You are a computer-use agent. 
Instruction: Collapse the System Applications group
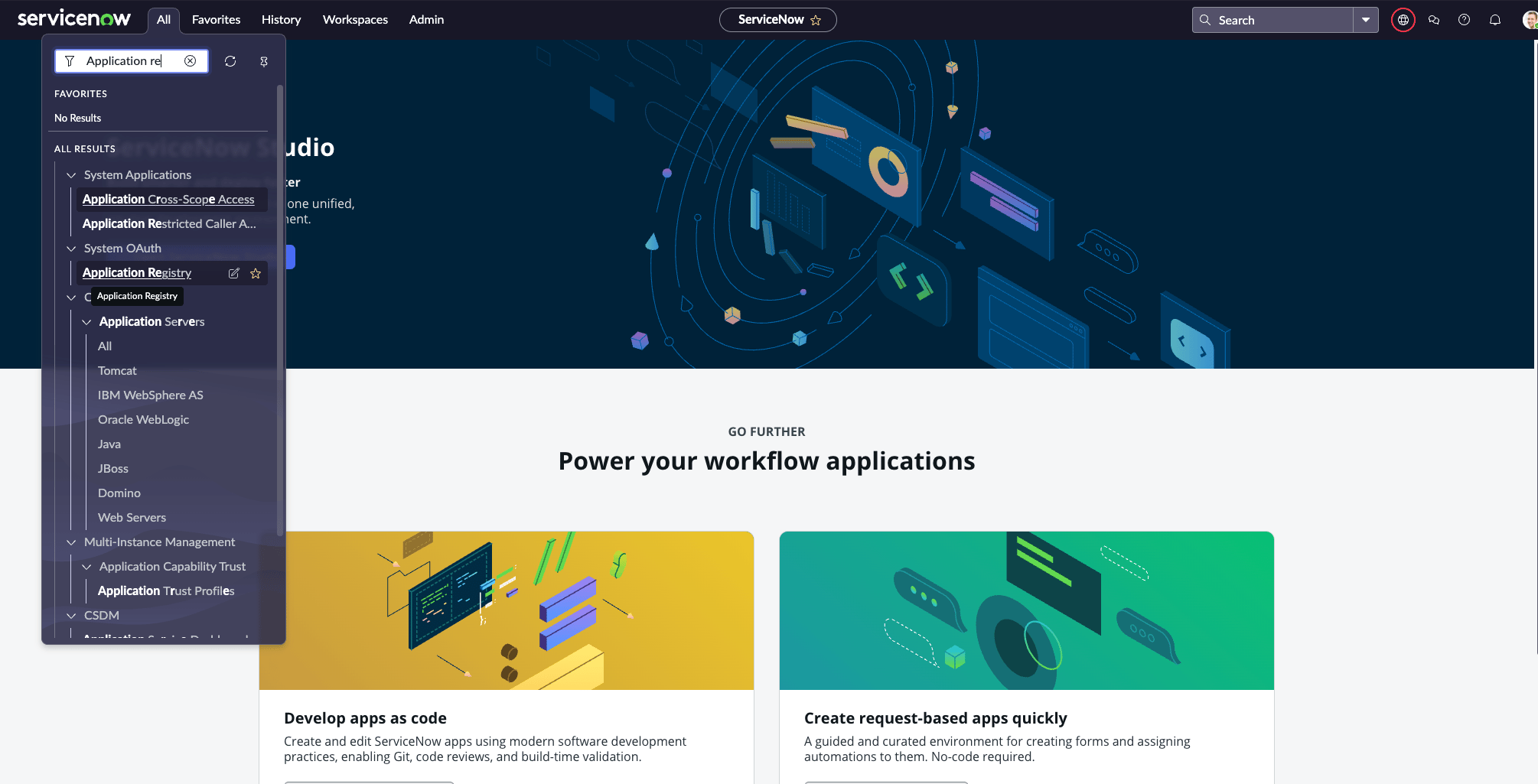coord(71,175)
